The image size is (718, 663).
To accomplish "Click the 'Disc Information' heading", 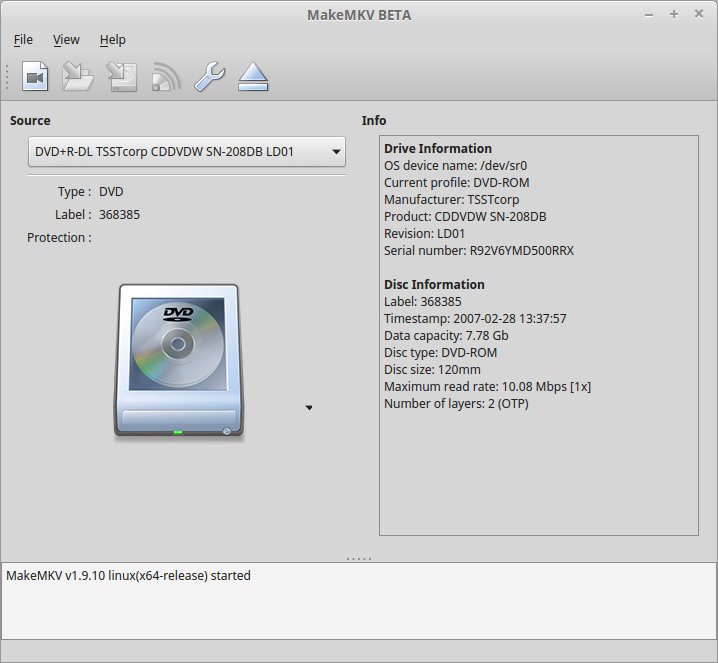I will [x=434, y=284].
